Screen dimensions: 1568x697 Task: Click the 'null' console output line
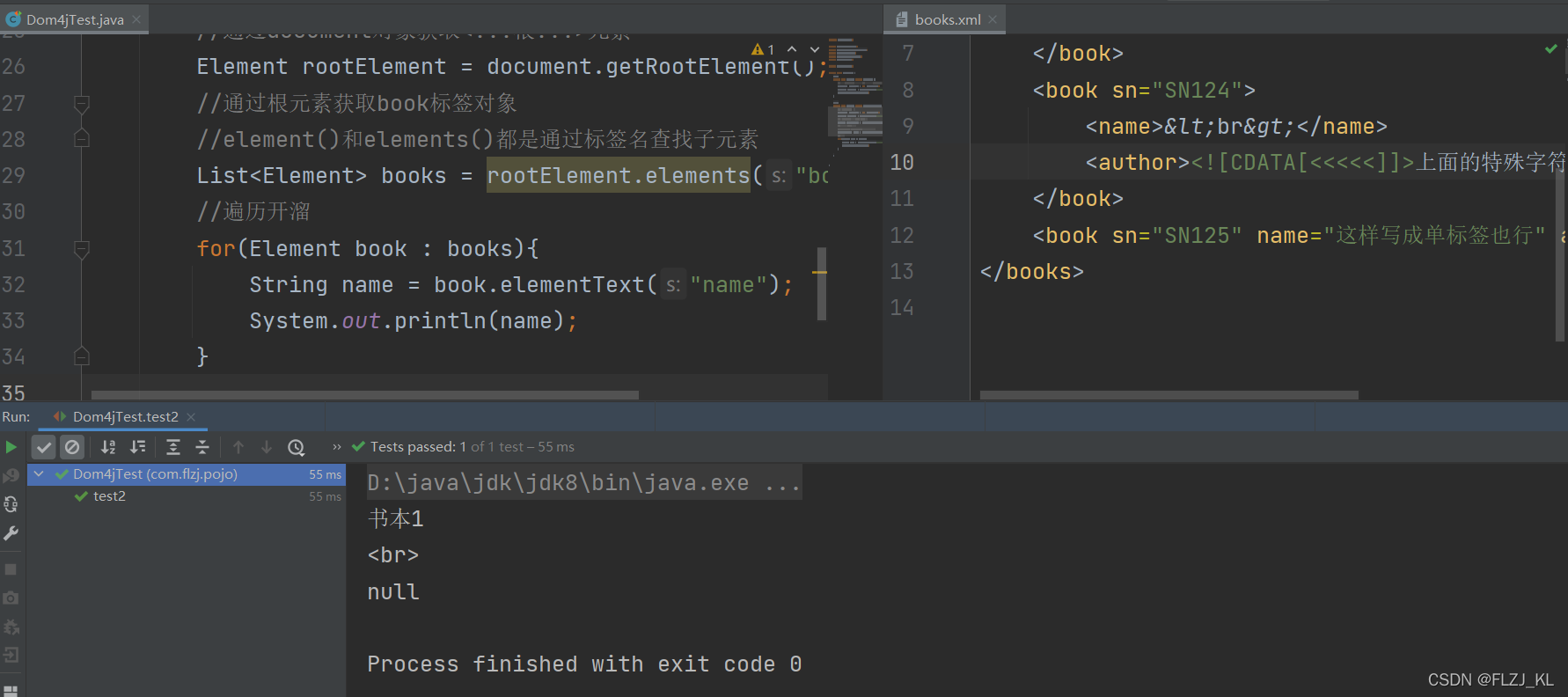click(x=393, y=591)
